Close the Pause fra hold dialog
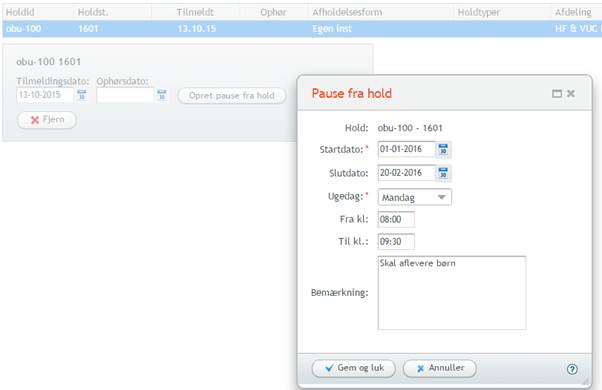This screenshot has width=602, height=390. pos(571,93)
